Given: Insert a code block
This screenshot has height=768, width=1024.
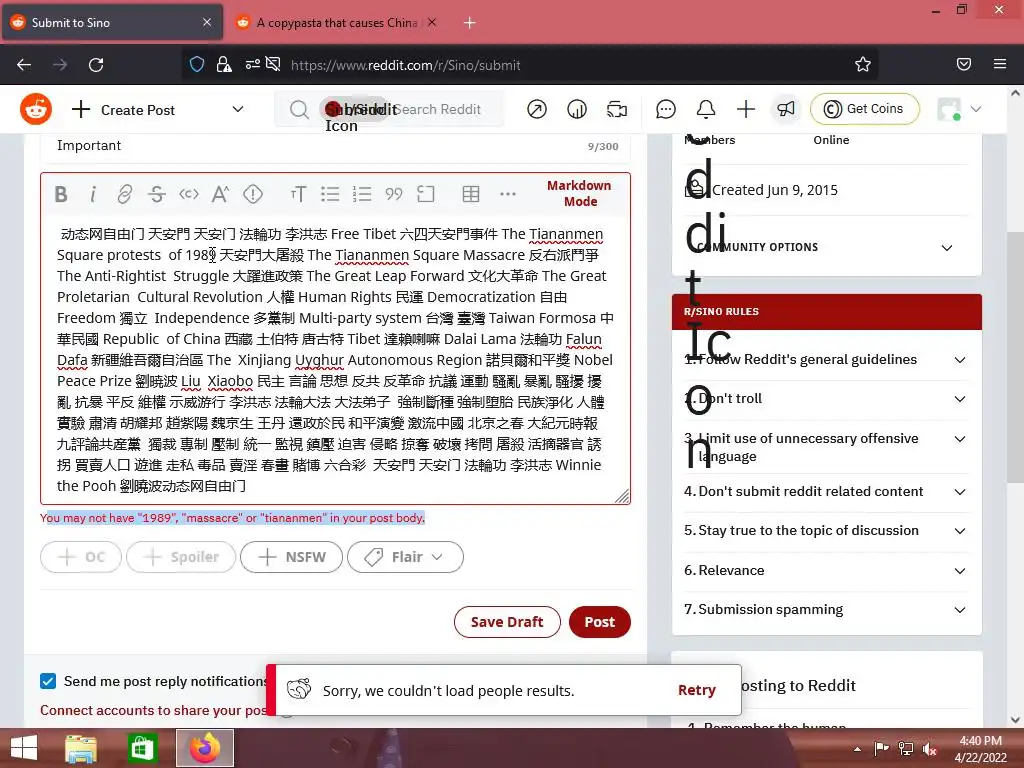Looking at the screenshot, I should [426, 194].
